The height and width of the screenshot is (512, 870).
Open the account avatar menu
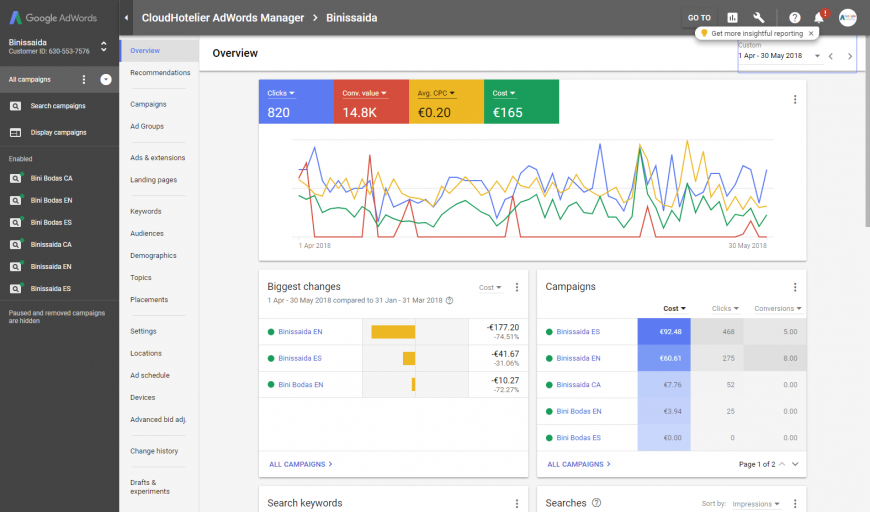pos(847,18)
